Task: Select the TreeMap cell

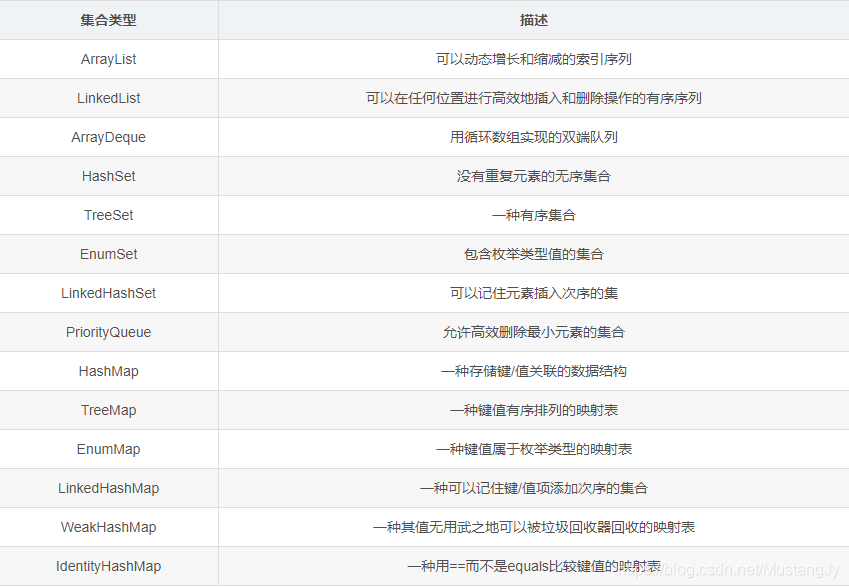Action: pos(108,410)
